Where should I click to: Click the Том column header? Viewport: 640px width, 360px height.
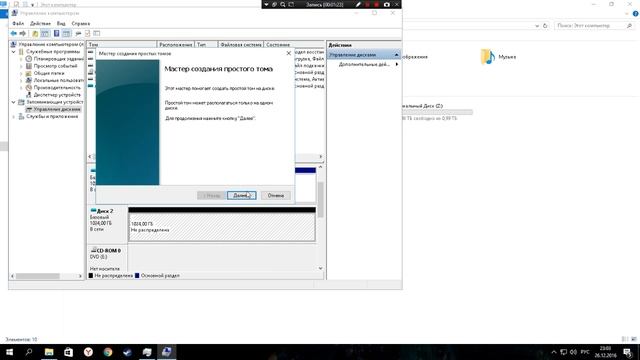click(x=122, y=44)
